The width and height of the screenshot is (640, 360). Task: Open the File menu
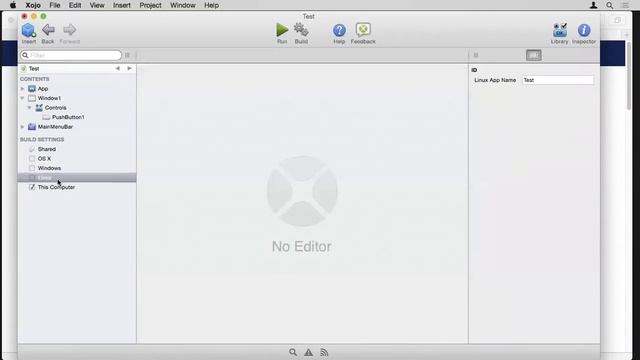click(x=55, y=5)
